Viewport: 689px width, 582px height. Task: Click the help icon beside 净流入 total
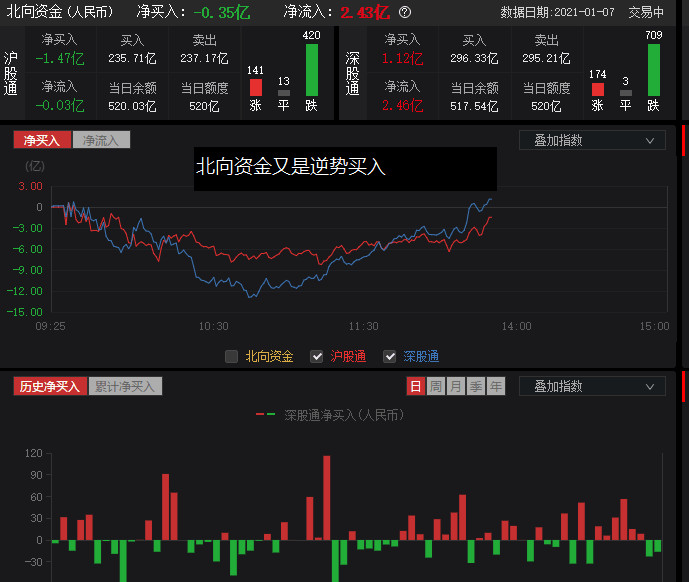point(405,13)
